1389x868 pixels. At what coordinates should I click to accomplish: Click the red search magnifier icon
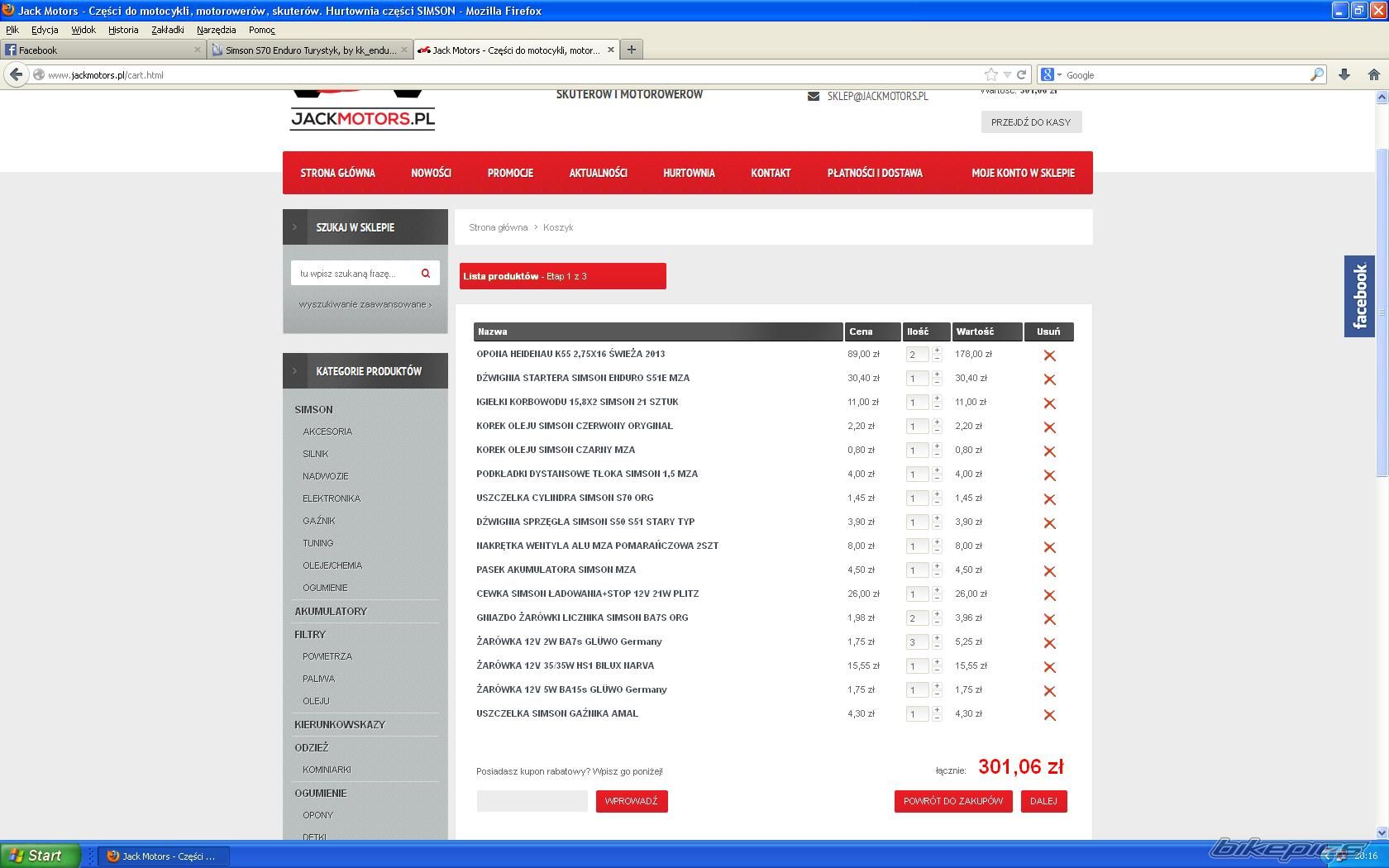[x=426, y=274]
